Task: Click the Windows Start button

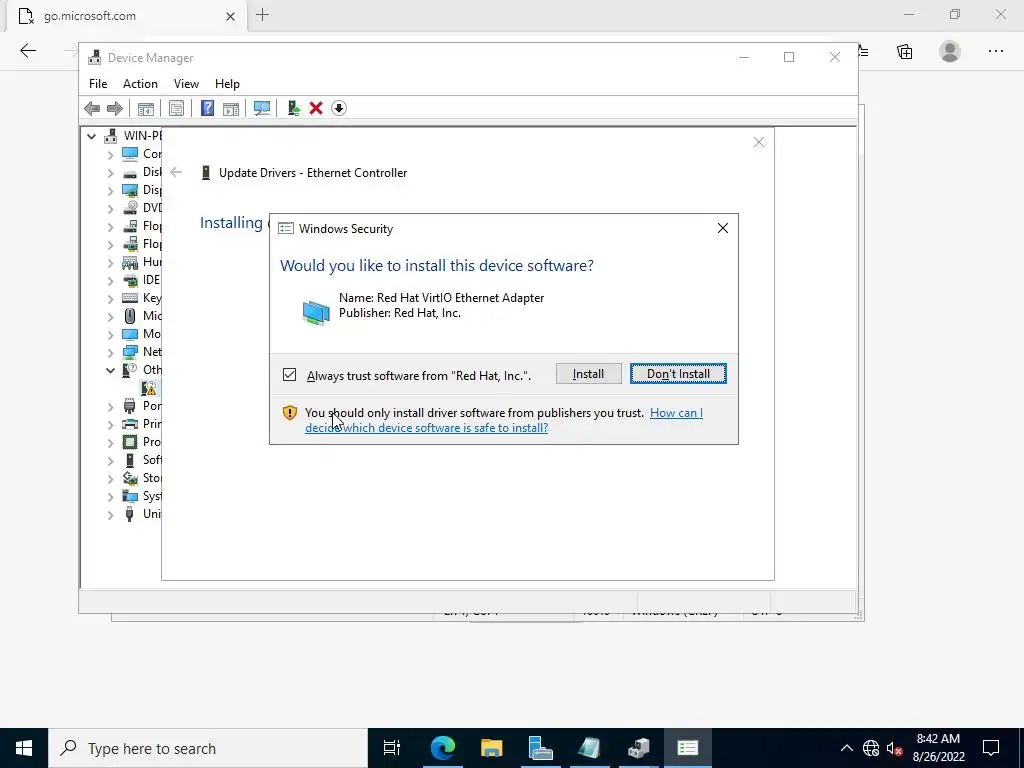Action: pyautogui.click(x=24, y=748)
